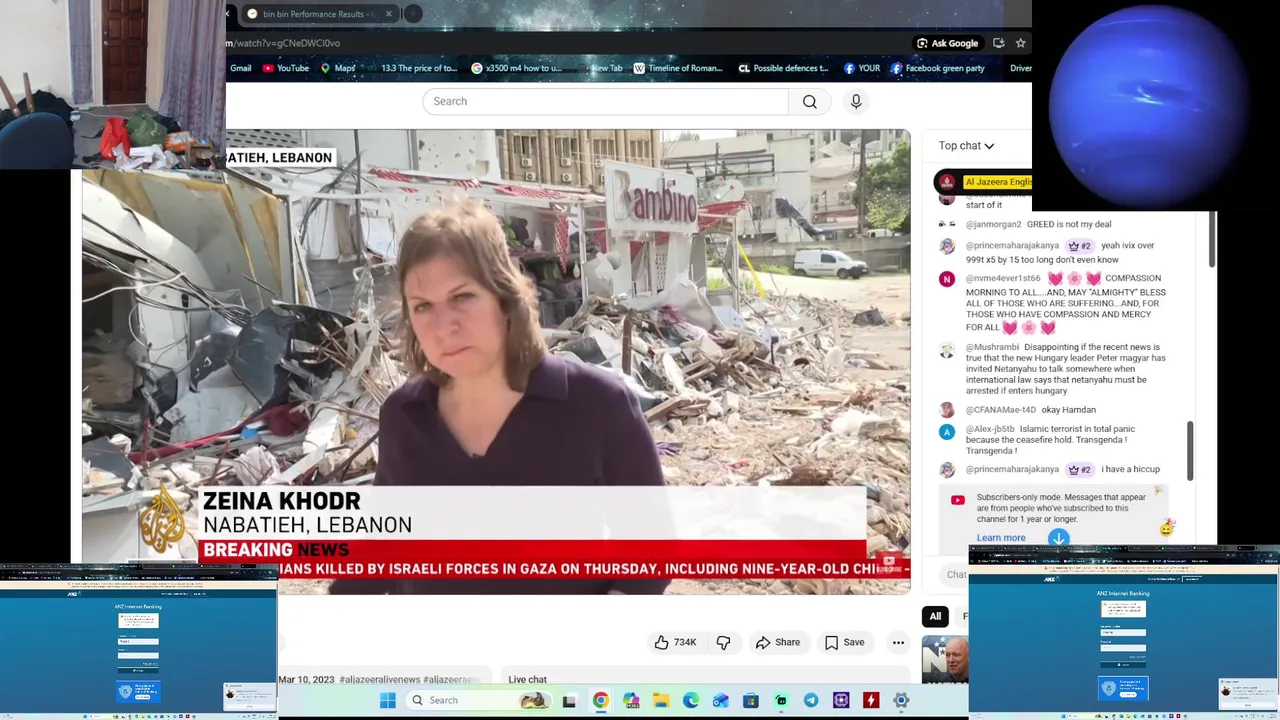The height and width of the screenshot is (720, 1280).
Task: Open the '13.3 The price of to...' bookmark
Action: (x=412, y=68)
